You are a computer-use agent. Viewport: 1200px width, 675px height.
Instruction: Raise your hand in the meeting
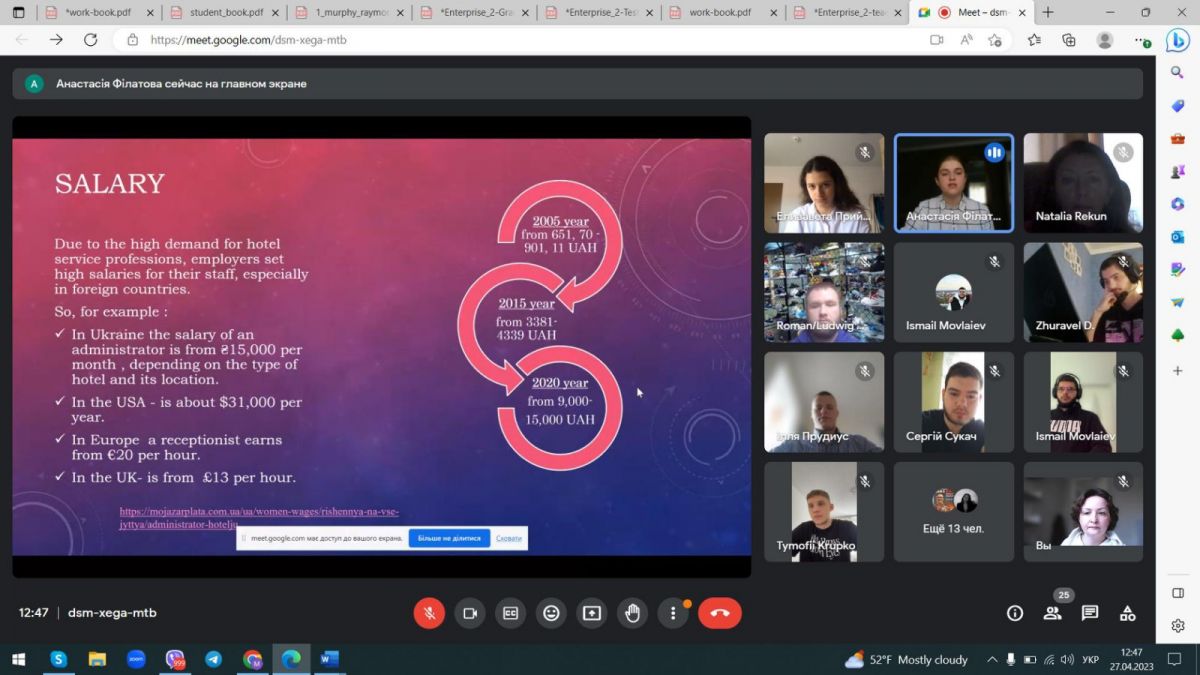632,613
